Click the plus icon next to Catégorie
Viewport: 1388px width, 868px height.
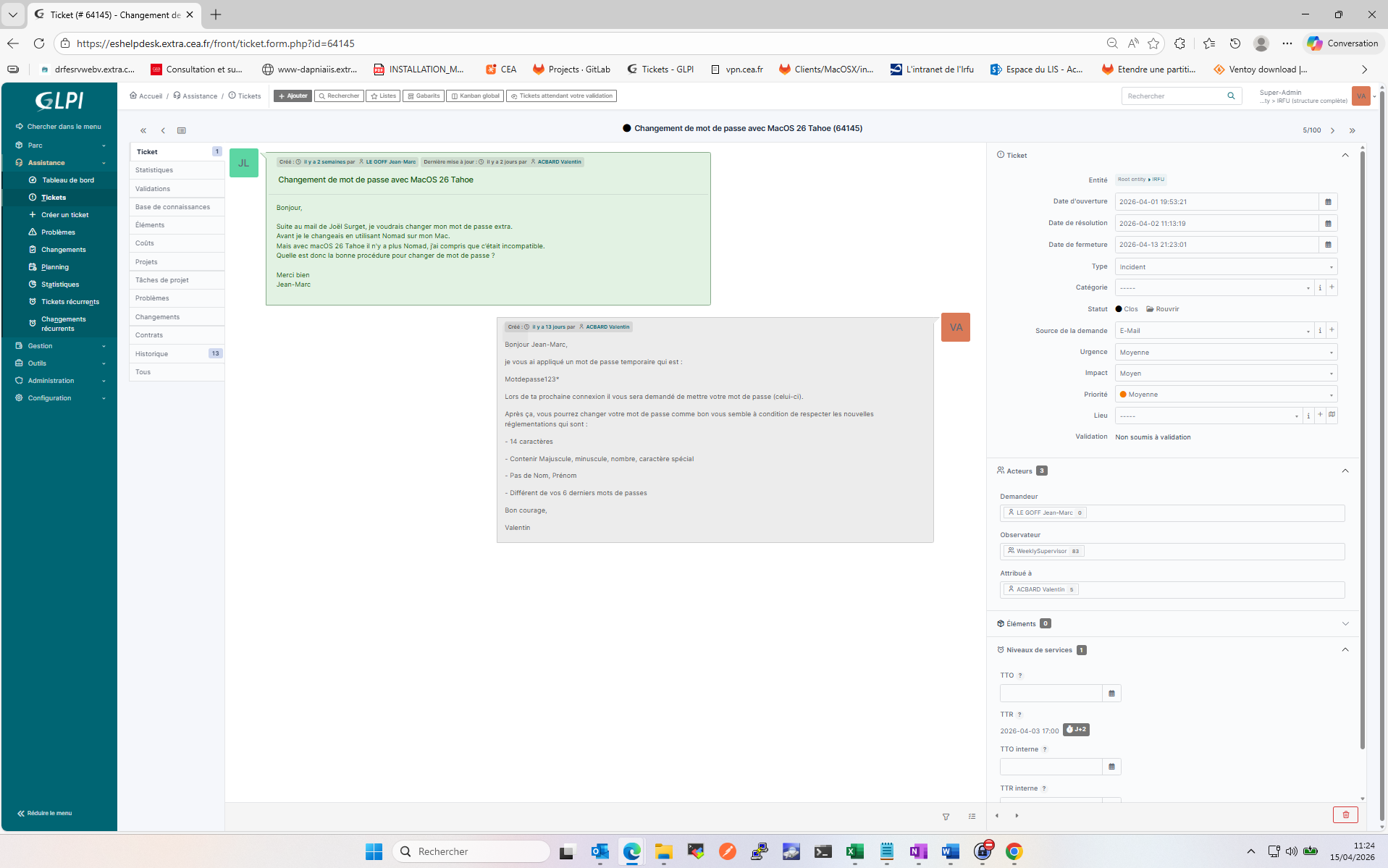coord(1332,287)
